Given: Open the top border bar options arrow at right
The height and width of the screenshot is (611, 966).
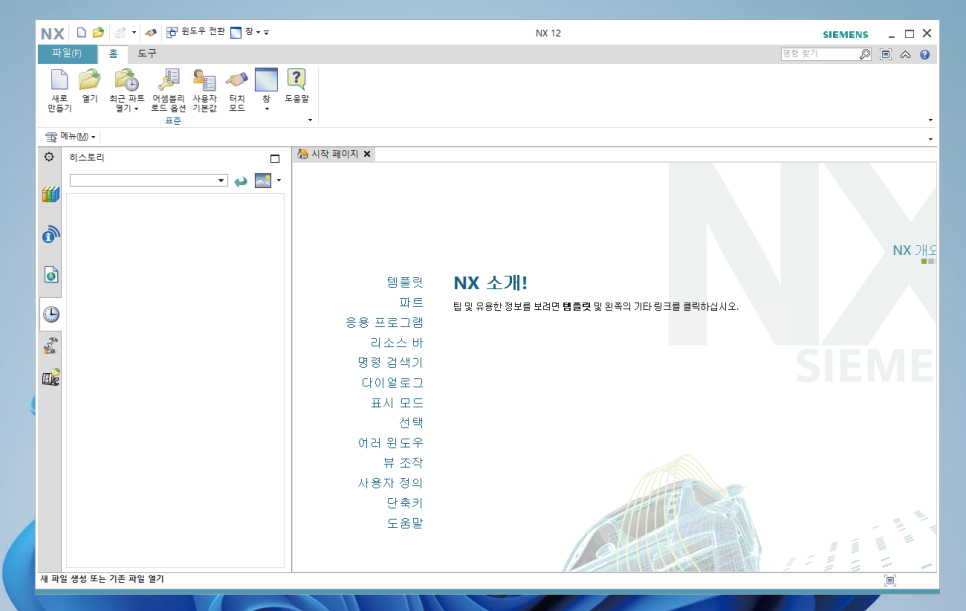Looking at the screenshot, I should pyautogui.click(x=930, y=139).
